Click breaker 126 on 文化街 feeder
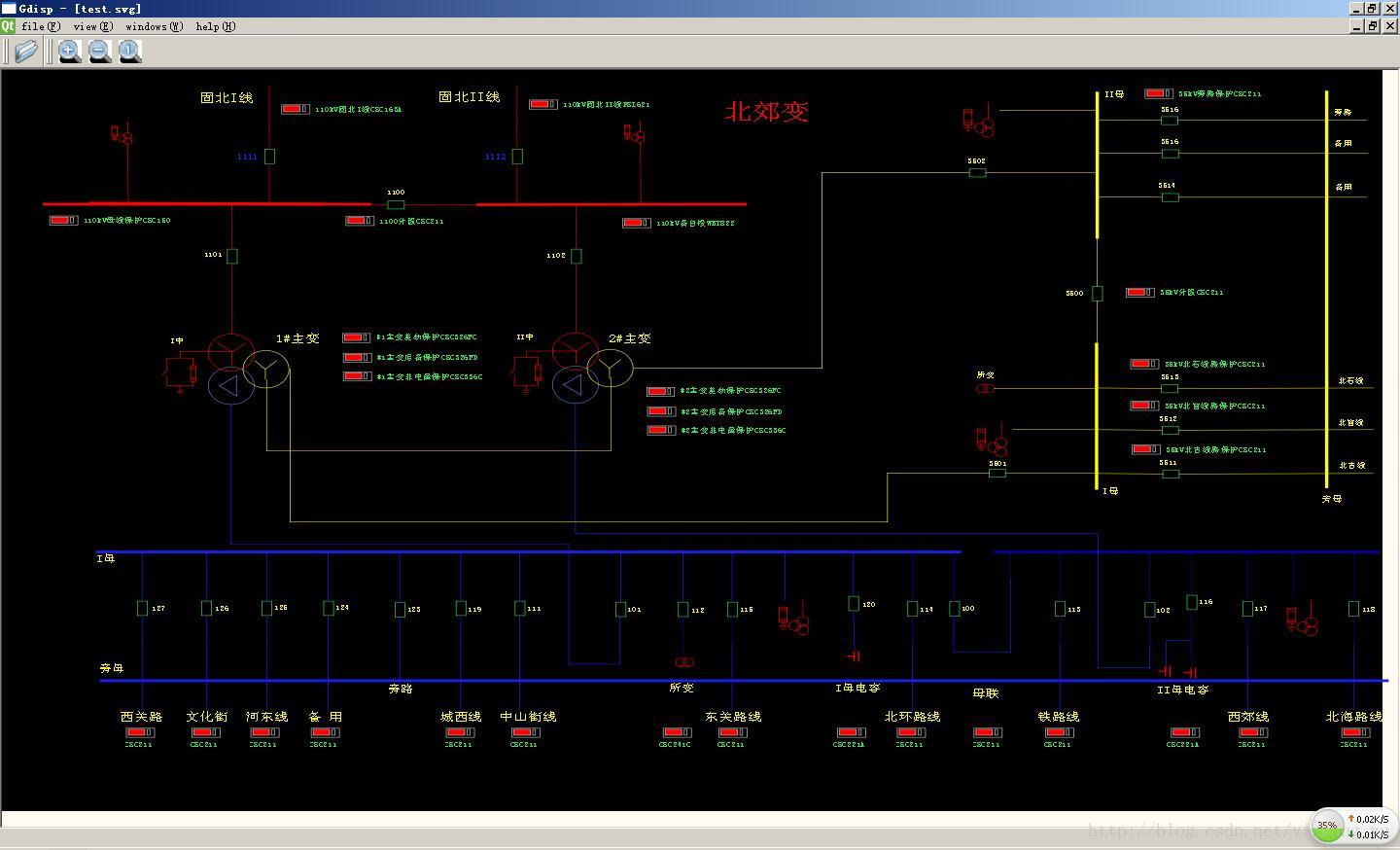 coord(206,608)
